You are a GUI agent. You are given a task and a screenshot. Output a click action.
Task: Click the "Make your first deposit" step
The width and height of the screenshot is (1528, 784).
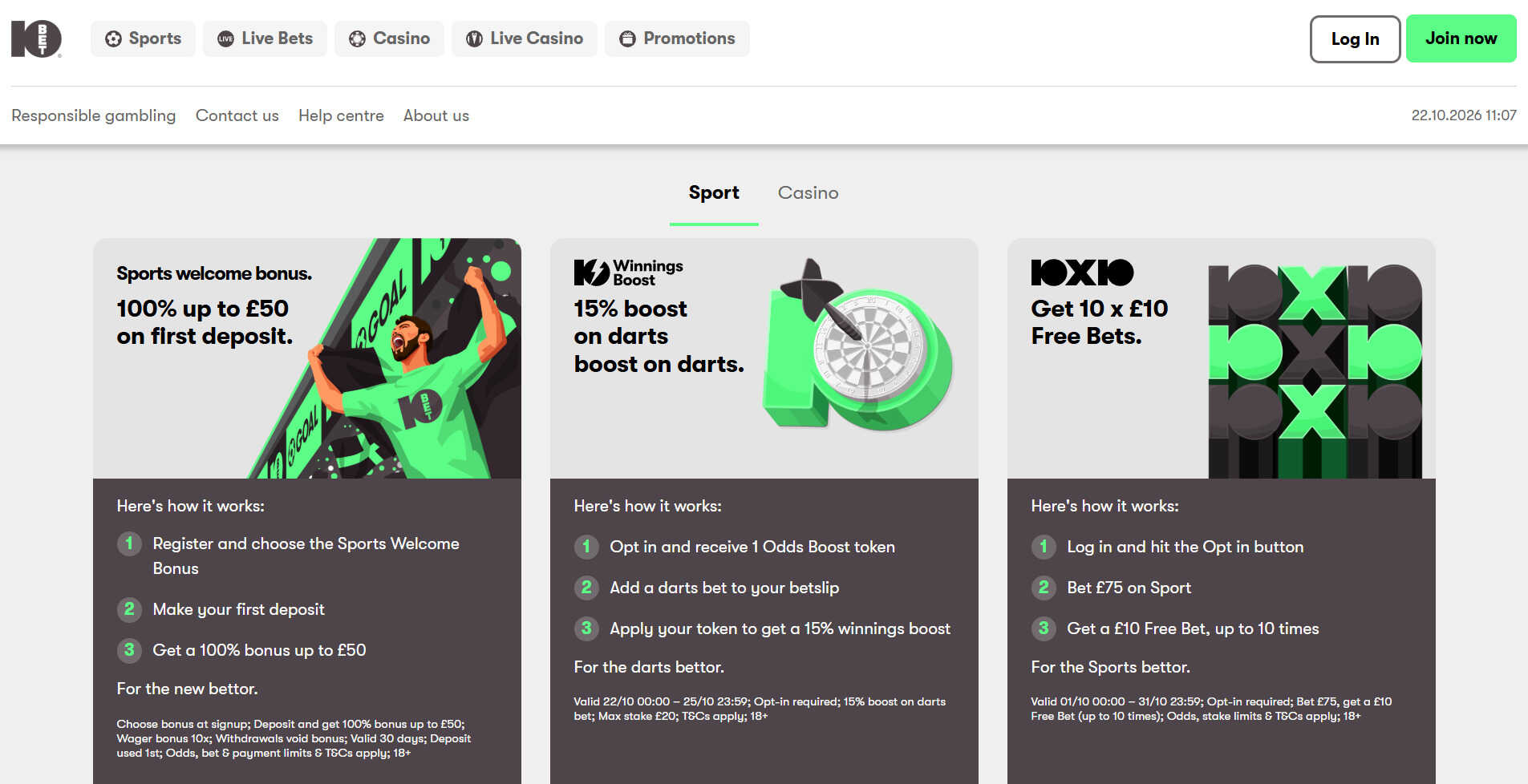pos(238,609)
